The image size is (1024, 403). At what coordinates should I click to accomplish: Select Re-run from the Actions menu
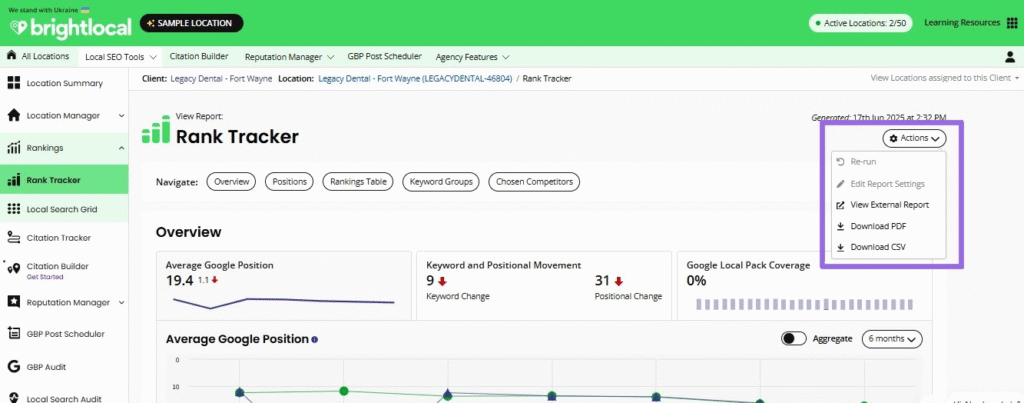(x=888, y=161)
